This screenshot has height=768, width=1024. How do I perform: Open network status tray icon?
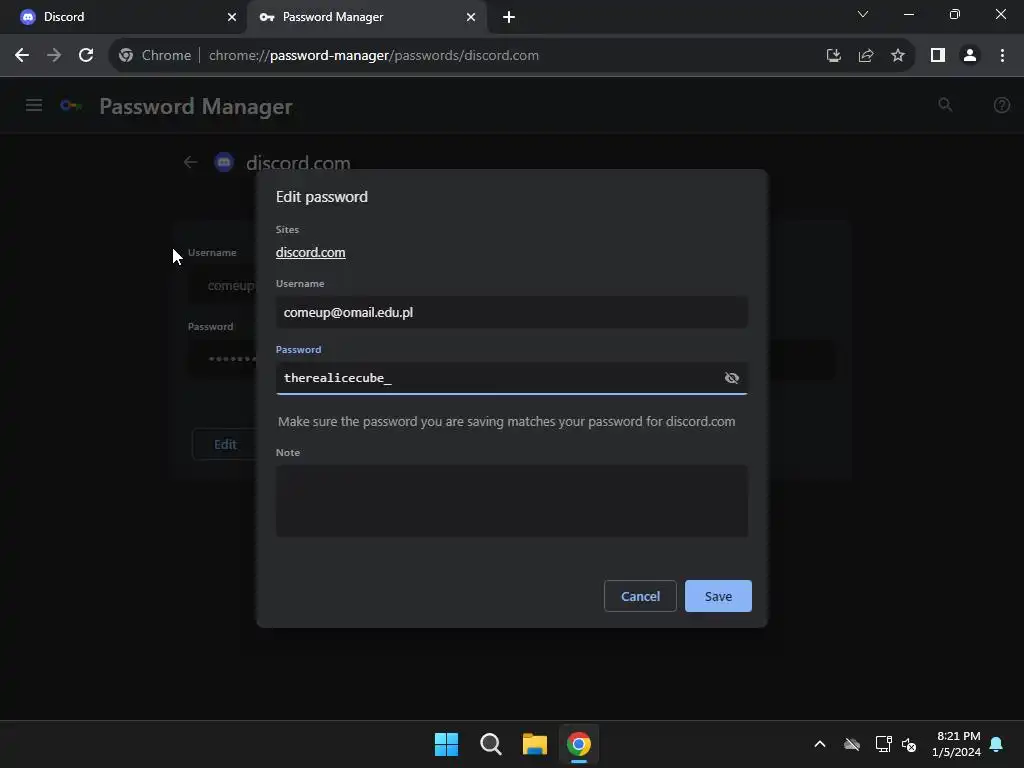pyautogui.click(x=884, y=744)
